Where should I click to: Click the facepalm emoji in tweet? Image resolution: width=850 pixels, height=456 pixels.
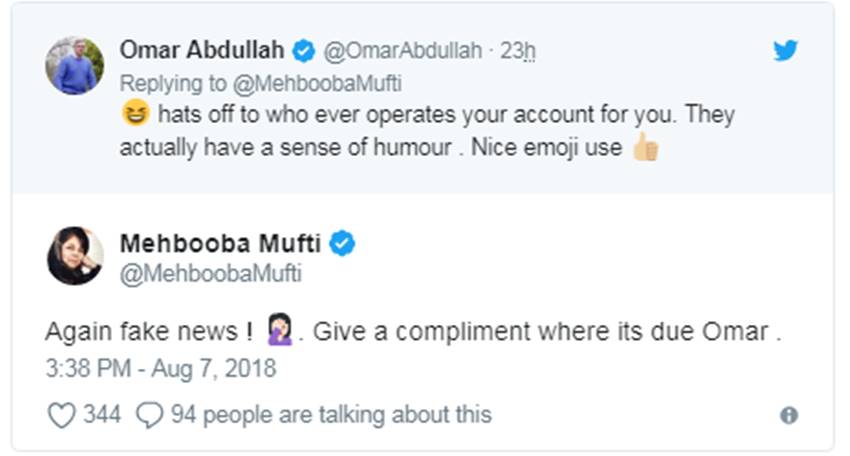click(x=279, y=333)
